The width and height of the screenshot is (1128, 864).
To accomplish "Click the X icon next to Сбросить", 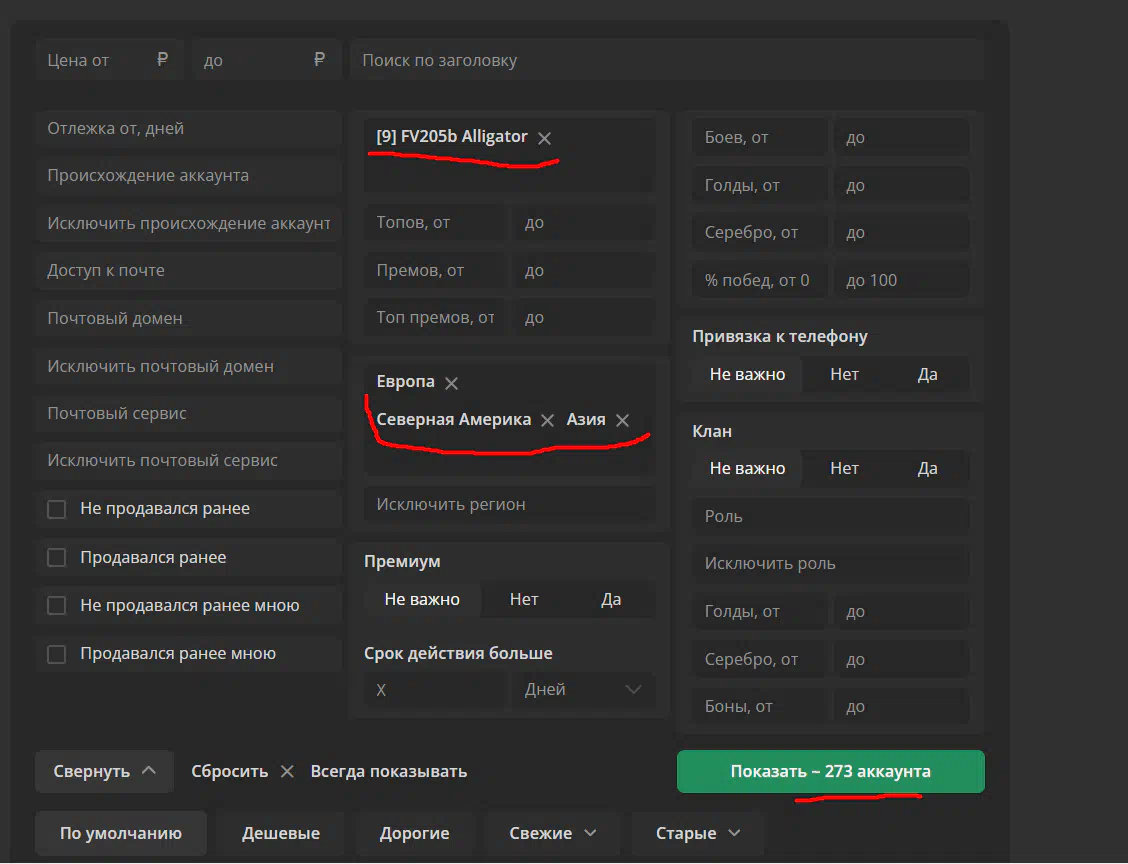I will point(287,771).
